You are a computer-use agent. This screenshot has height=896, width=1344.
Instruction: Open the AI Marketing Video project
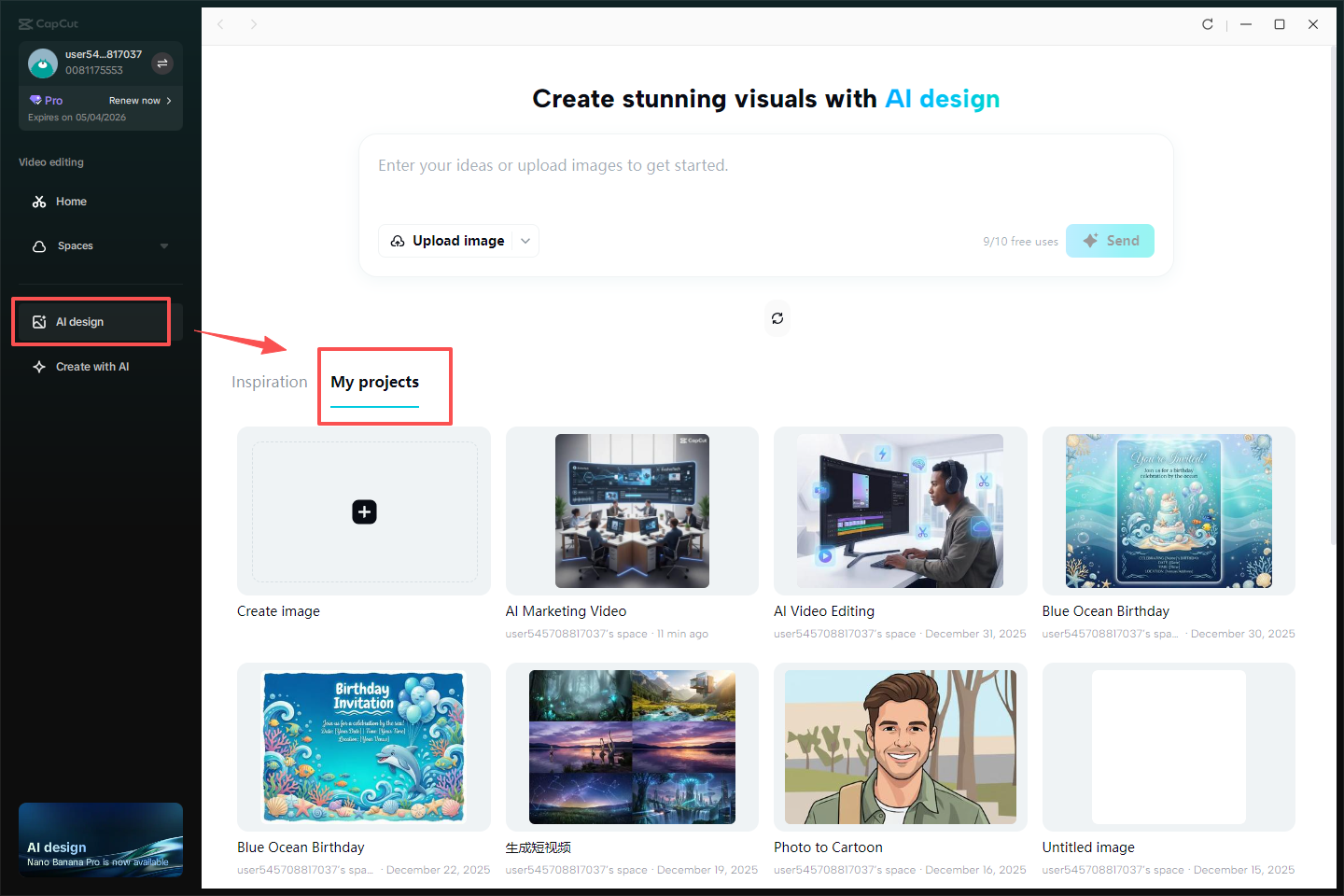(x=632, y=511)
